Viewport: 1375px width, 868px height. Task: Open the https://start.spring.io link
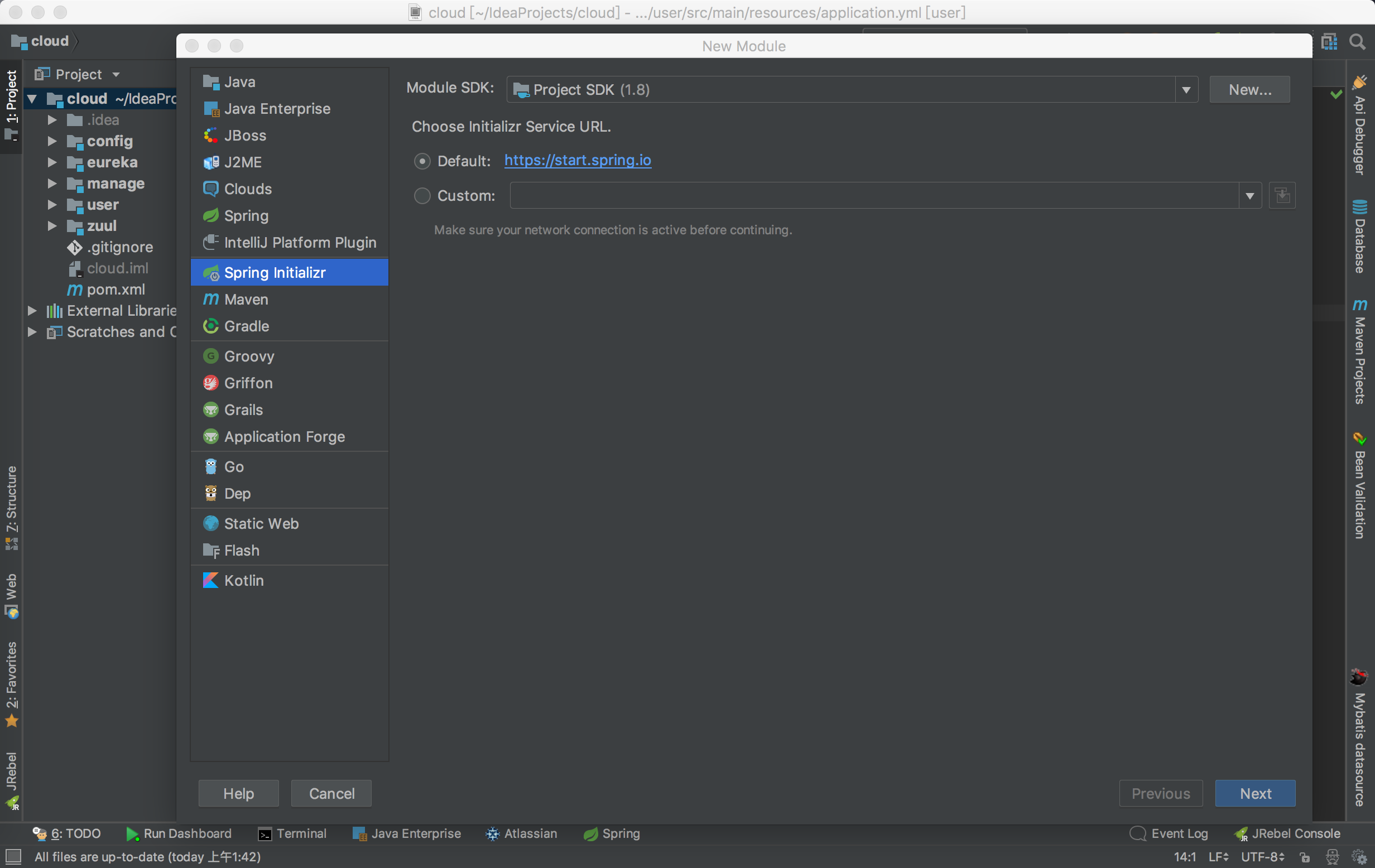click(578, 160)
